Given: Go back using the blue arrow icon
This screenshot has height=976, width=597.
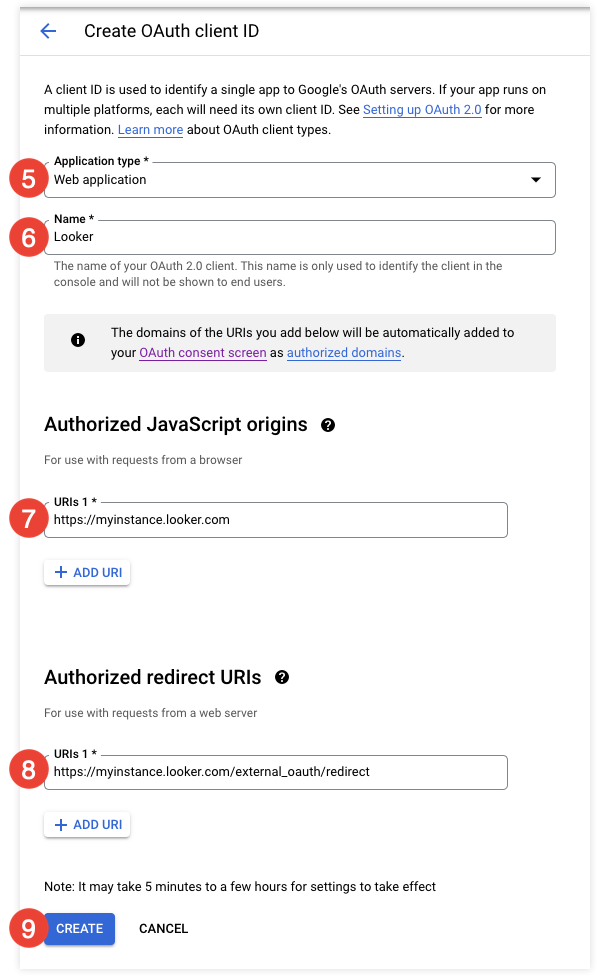Looking at the screenshot, I should coord(48,30).
